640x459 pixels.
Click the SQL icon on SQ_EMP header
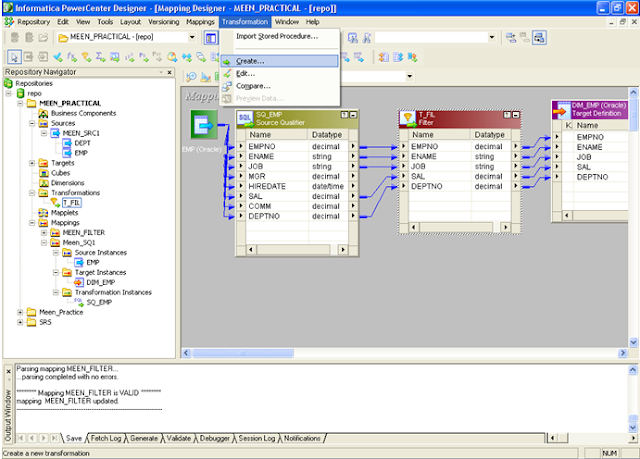245,119
